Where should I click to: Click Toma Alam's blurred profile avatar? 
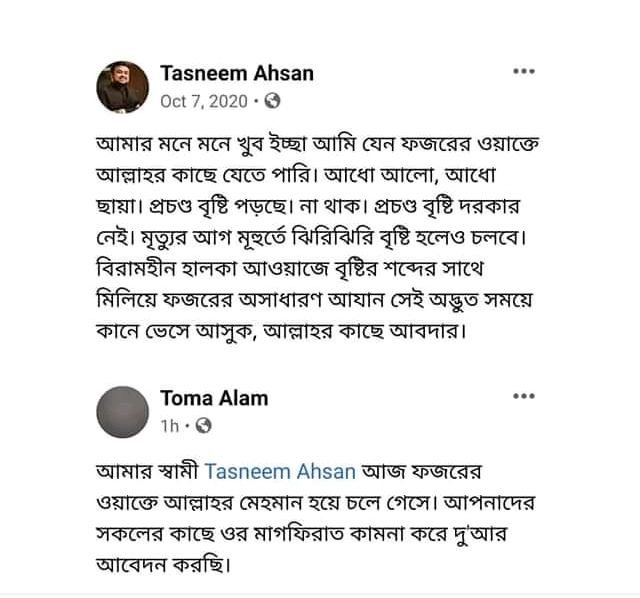(x=122, y=411)
